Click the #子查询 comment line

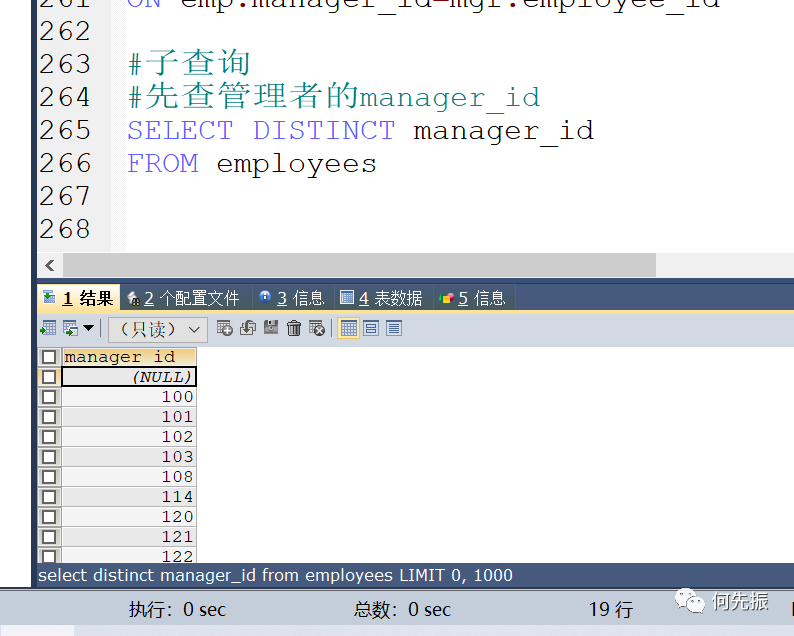click(x=189, y=63)
